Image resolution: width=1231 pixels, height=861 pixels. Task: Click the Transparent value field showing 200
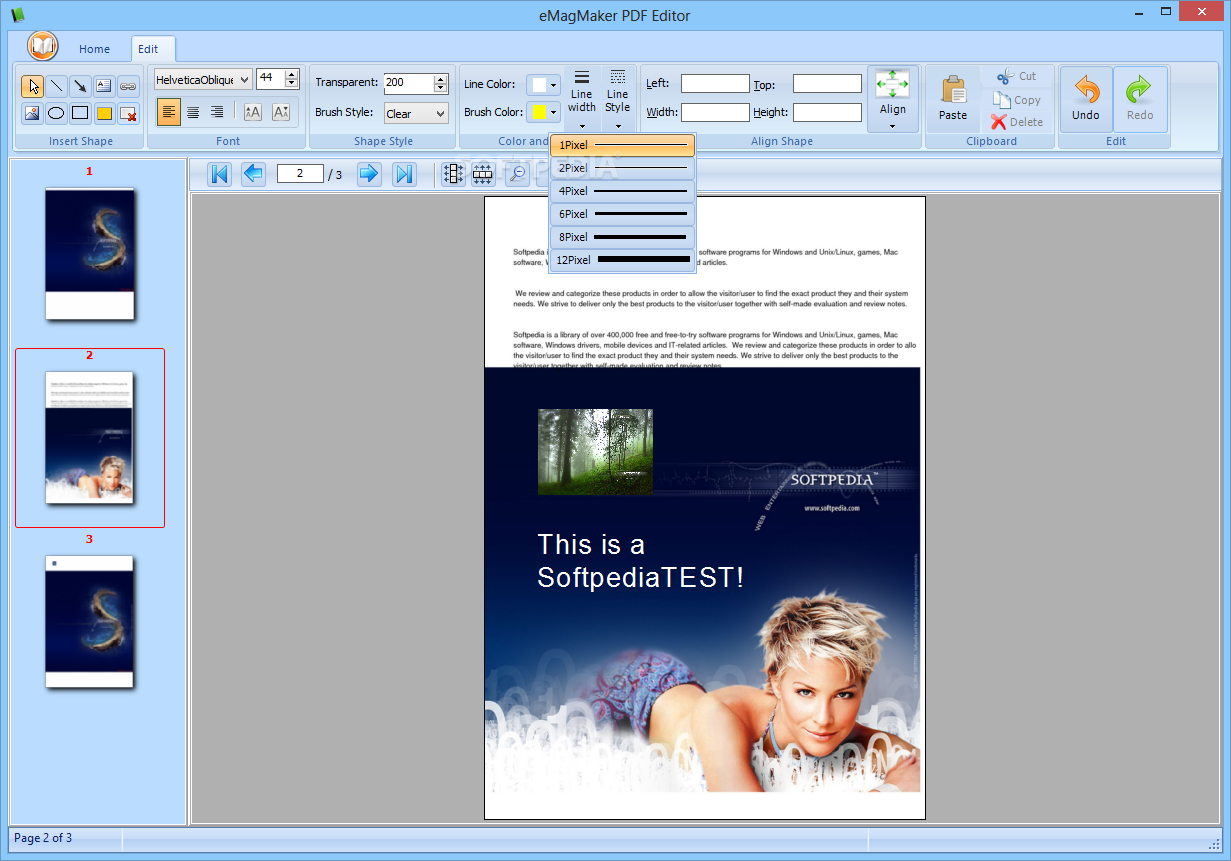tap(409, 83)
